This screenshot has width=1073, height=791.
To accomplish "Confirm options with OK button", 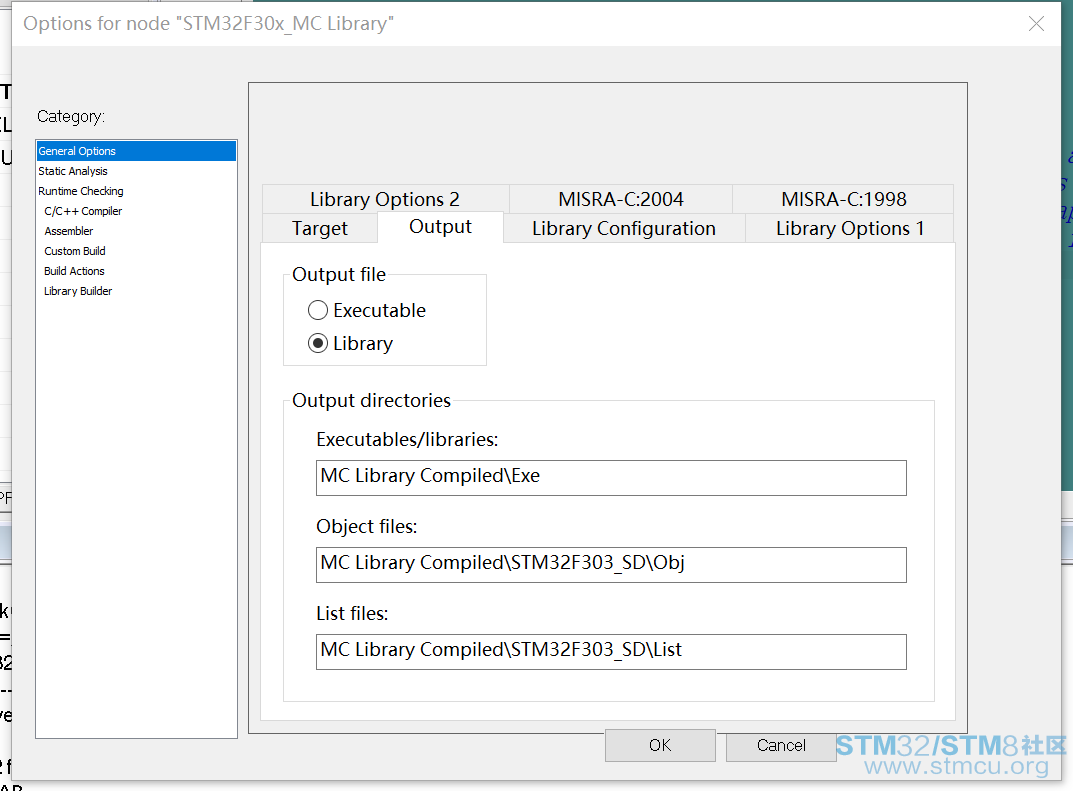I will tap(660, 745).
